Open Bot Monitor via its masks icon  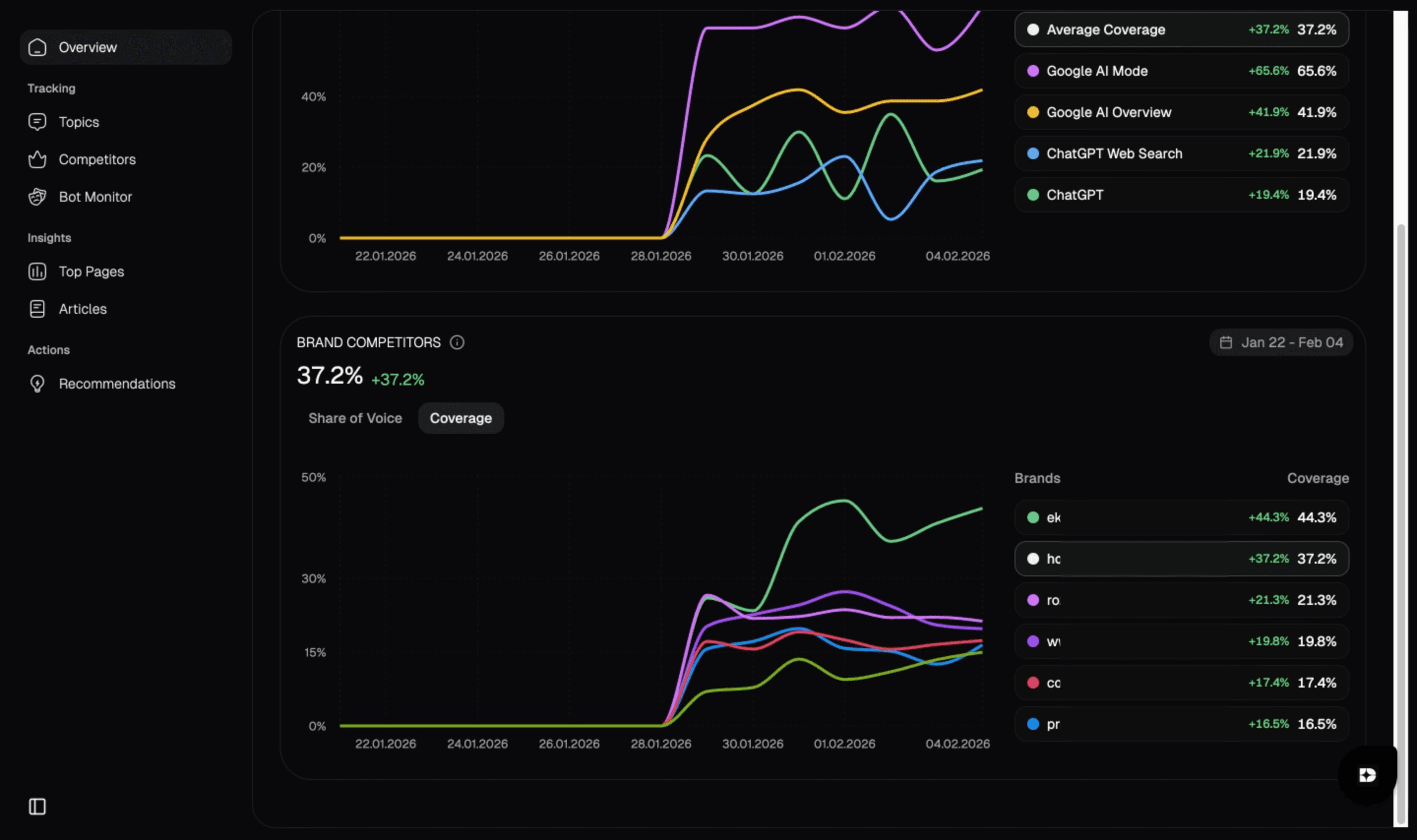[x=37, y=196]
